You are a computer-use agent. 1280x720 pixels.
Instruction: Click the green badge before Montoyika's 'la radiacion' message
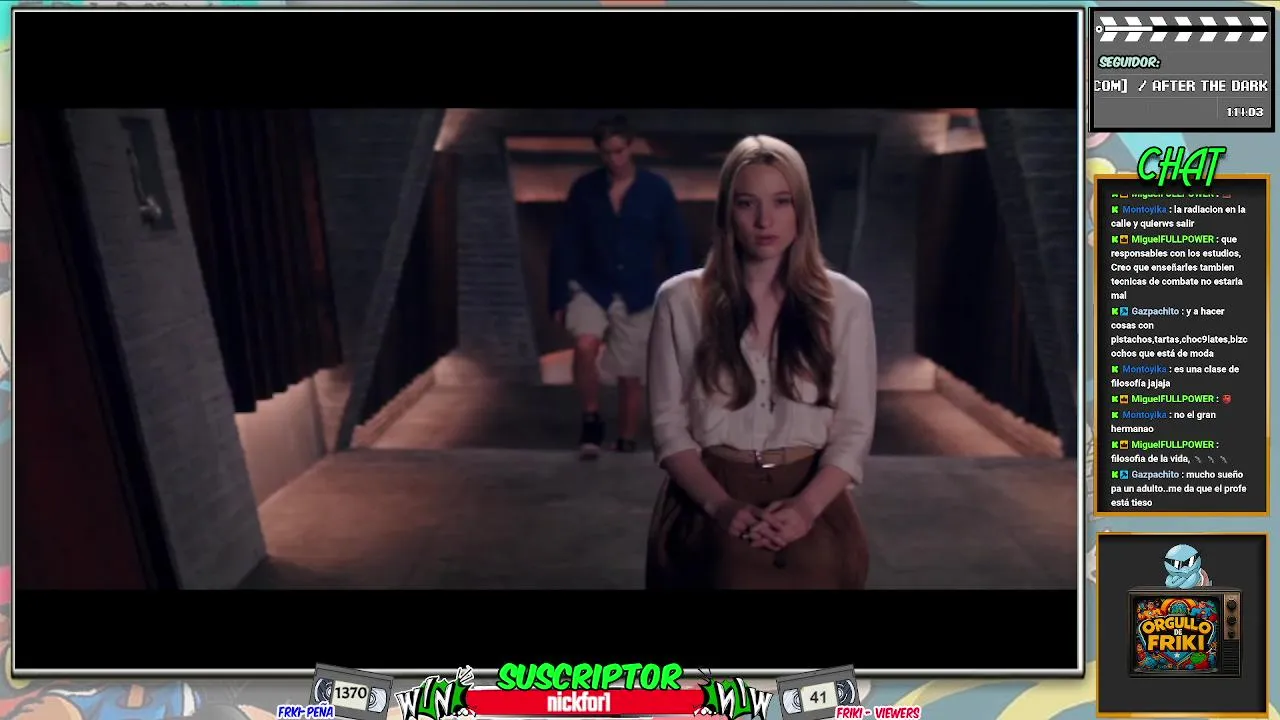click(1115, 210)
